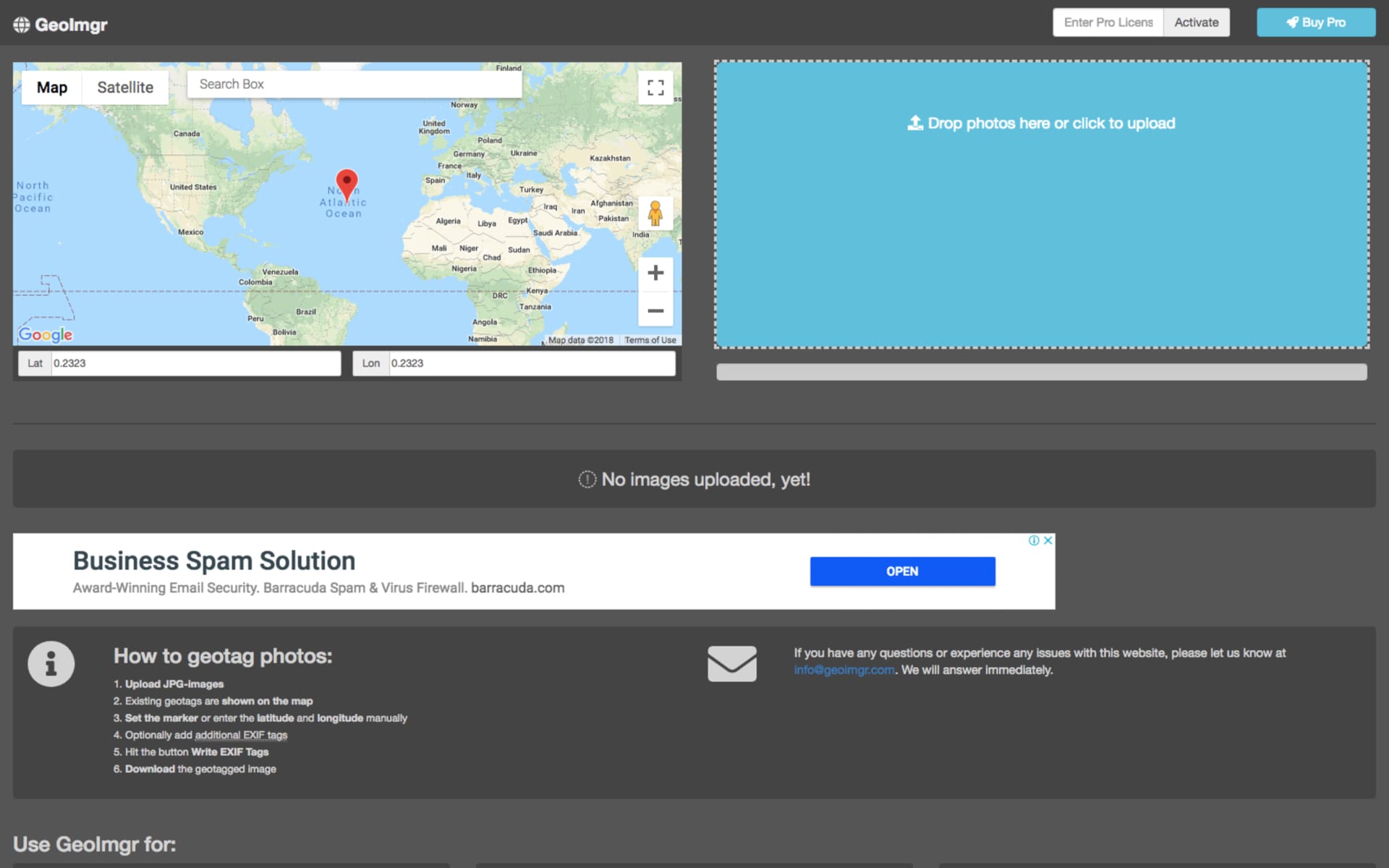Click the 'Algeria' label on map
1389x868 pixels.
click(x=448, y=221)
